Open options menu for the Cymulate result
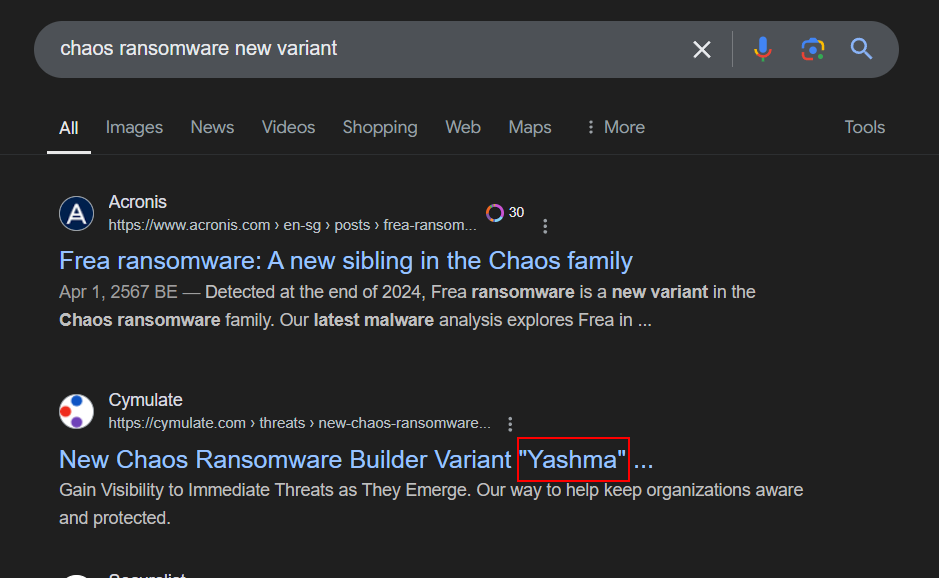Viewport: 939px width, 578px height. tap(510, 424)
